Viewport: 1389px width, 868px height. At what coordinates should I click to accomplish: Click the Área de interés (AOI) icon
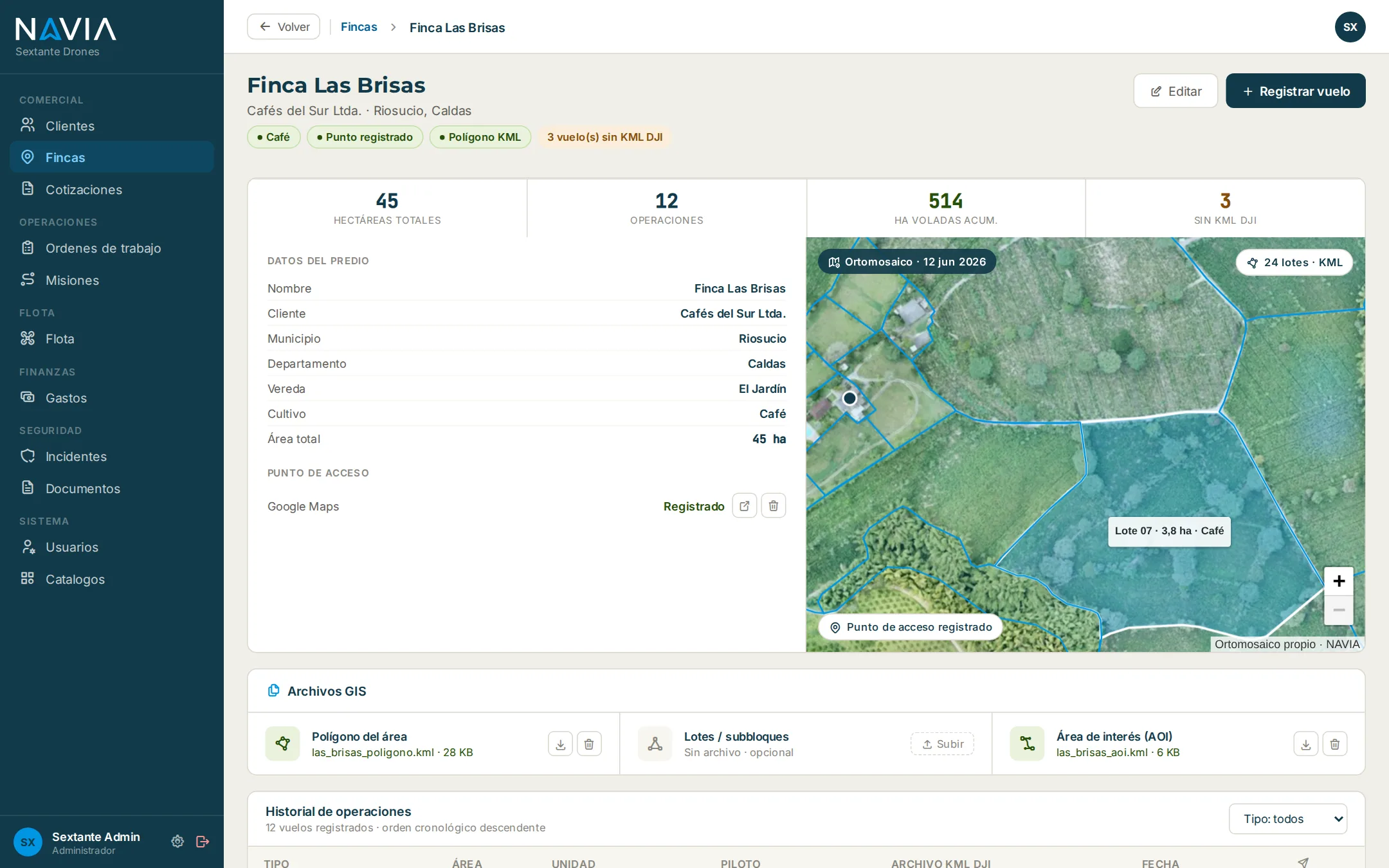click(x=1027, y=744)
